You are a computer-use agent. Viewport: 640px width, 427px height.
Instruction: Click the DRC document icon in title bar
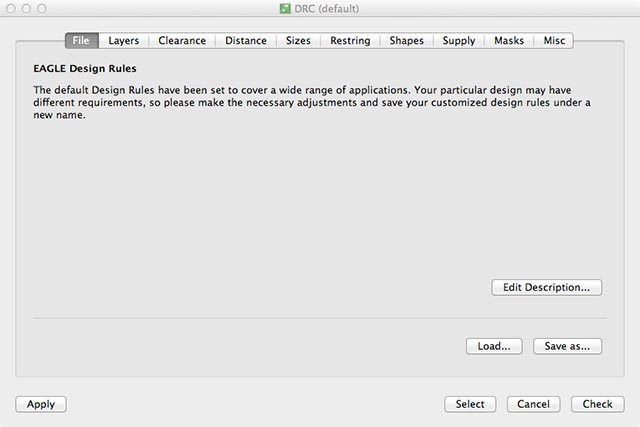tap(285, 9)
